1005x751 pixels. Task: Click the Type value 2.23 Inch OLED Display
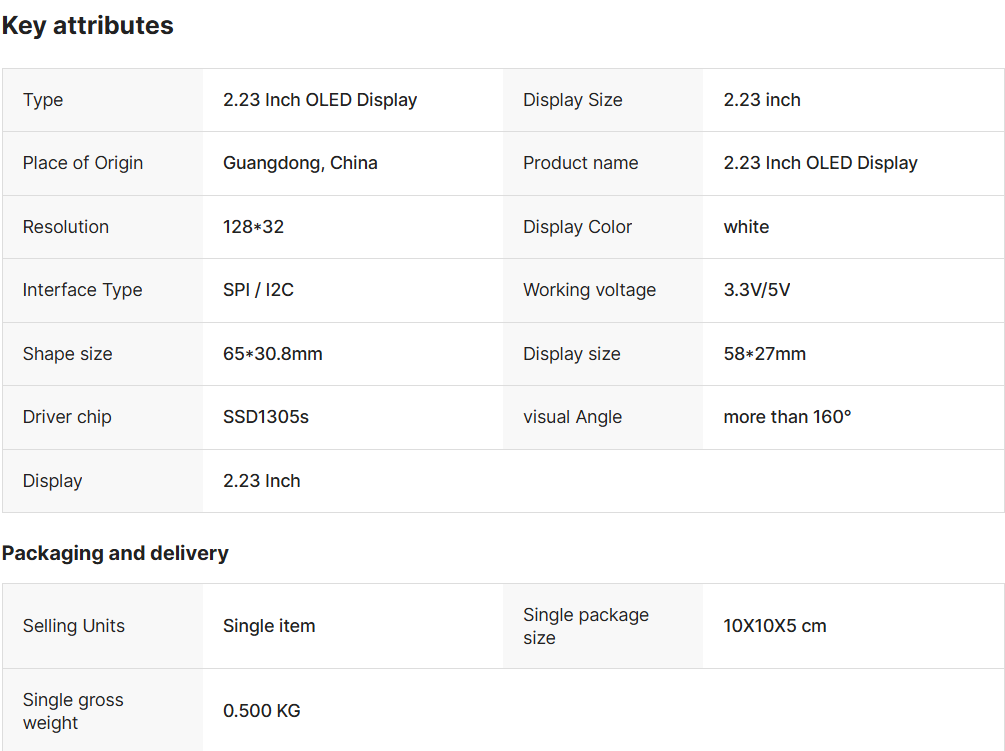click(320, 100)
